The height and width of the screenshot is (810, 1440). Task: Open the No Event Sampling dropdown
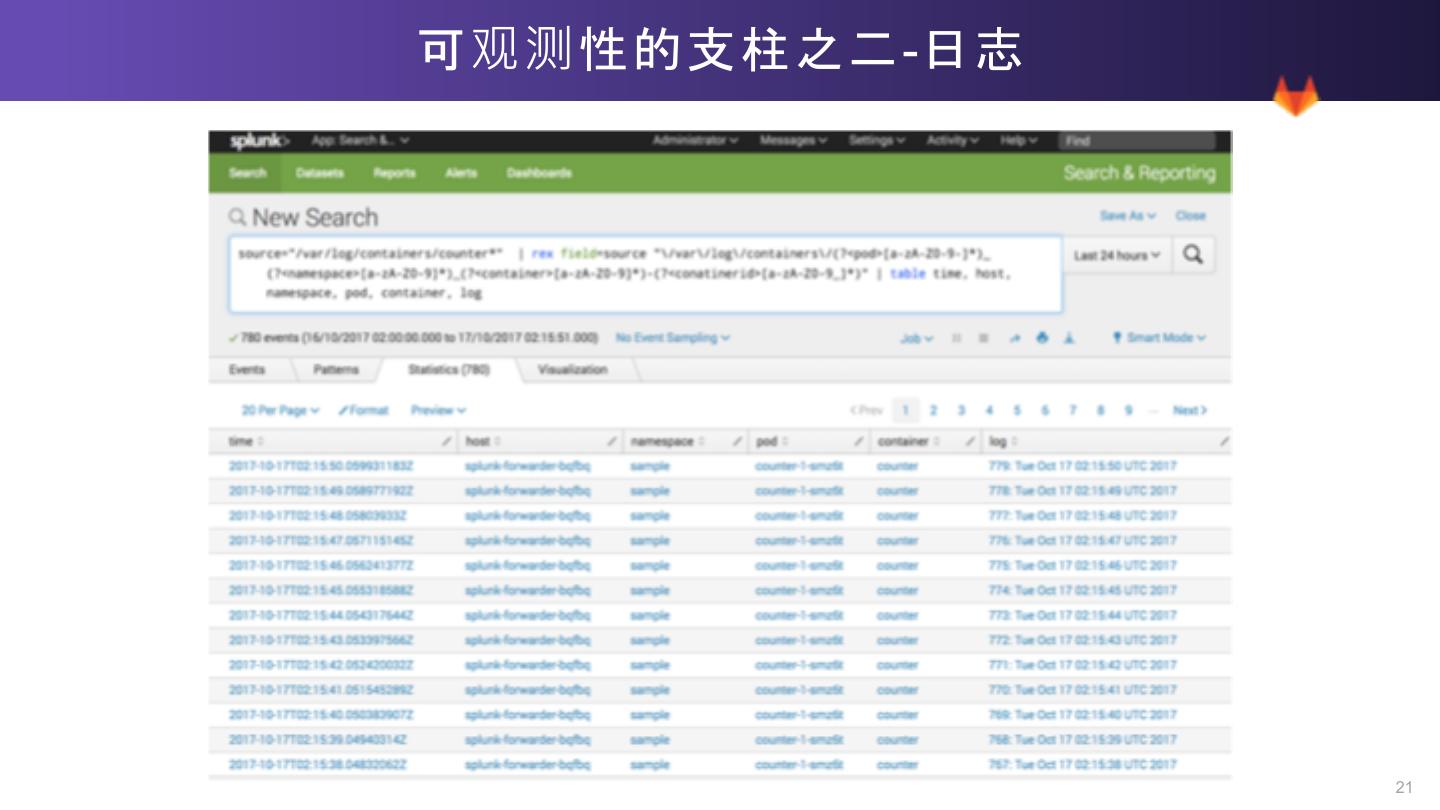point(672,338)
